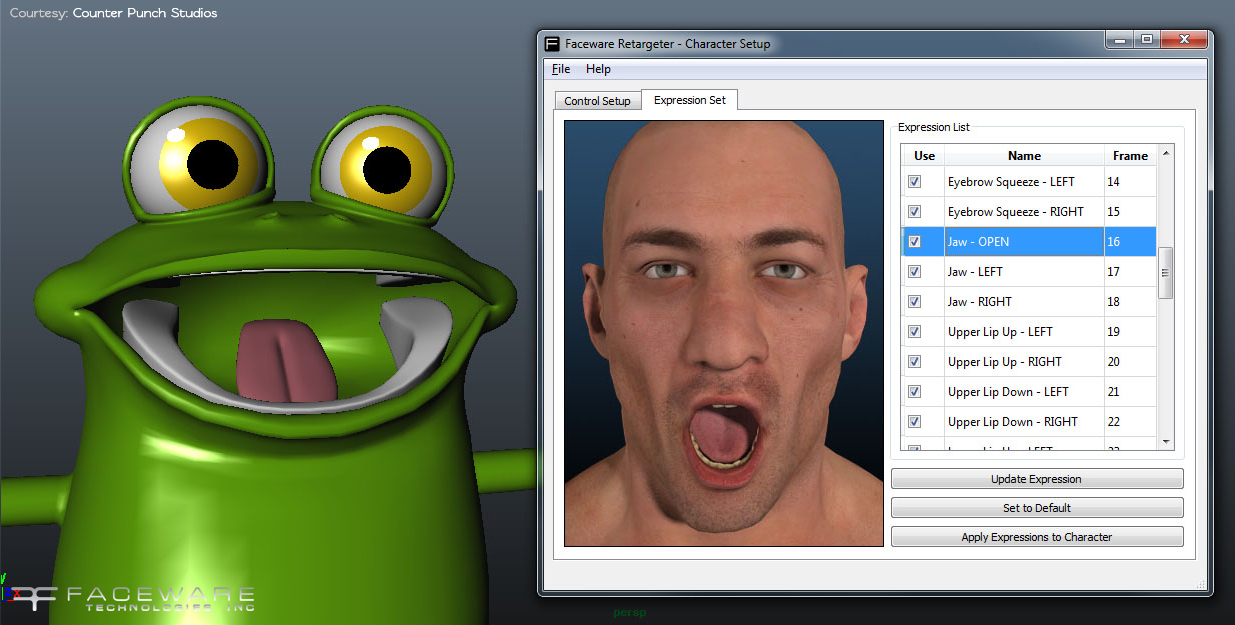Click the Use column header
This screenshot has height=625, width=1235.
pyautogui.click(x=924, y=156)
